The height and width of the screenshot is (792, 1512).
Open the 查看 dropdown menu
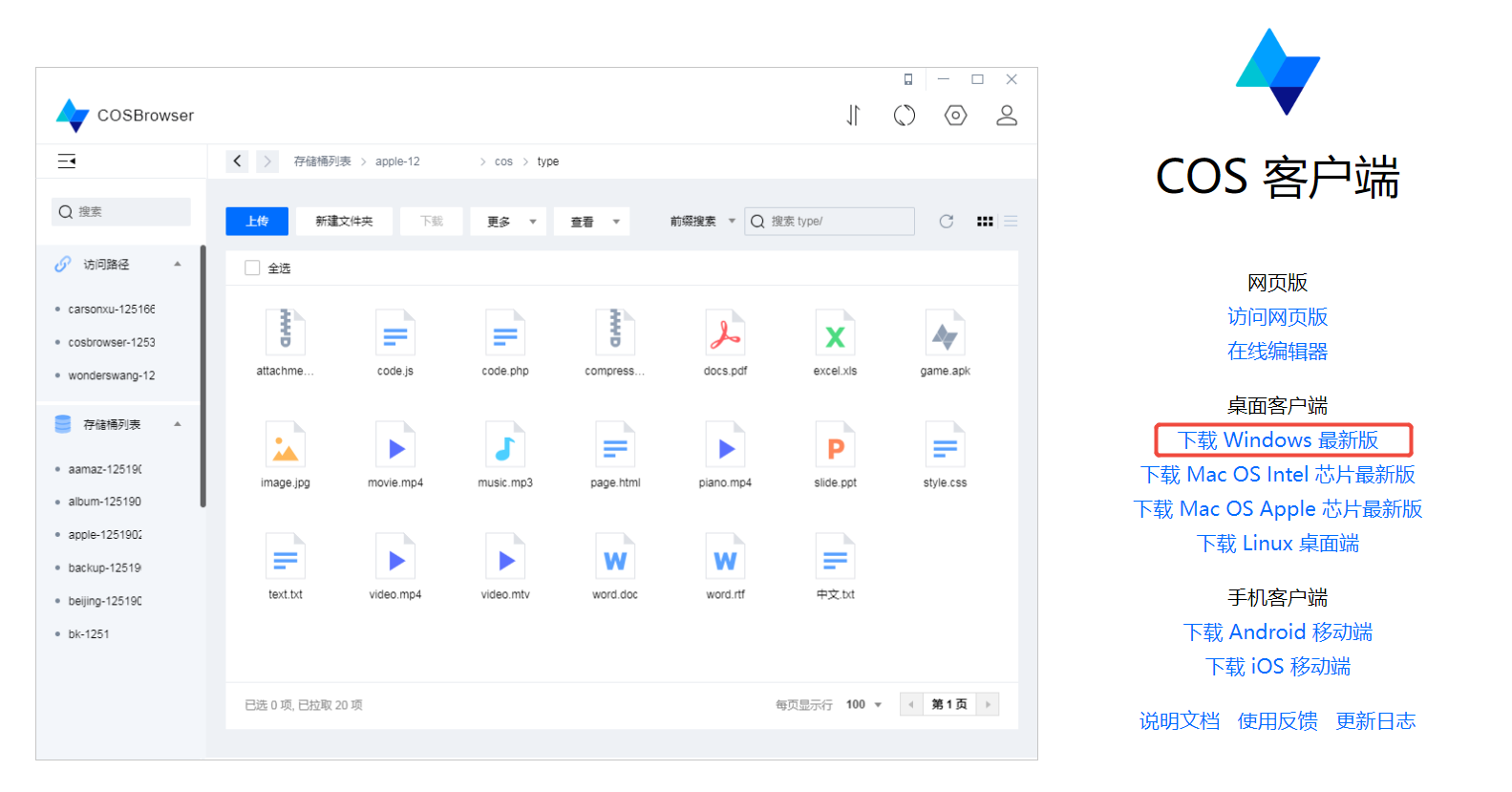(x=592, y=222)
